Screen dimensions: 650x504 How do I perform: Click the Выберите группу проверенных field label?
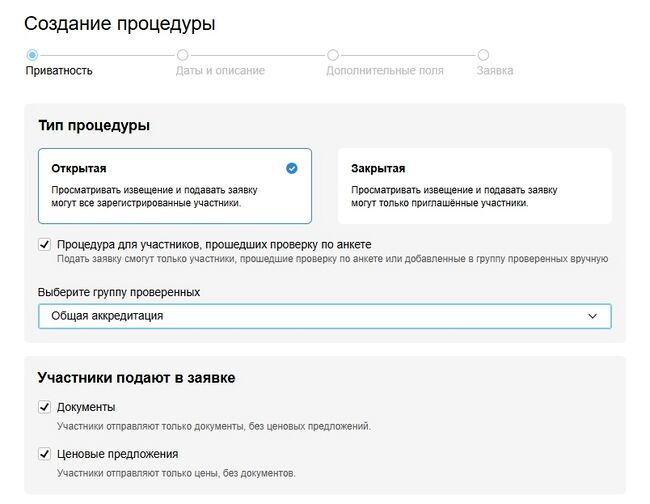tap(119, 292)
